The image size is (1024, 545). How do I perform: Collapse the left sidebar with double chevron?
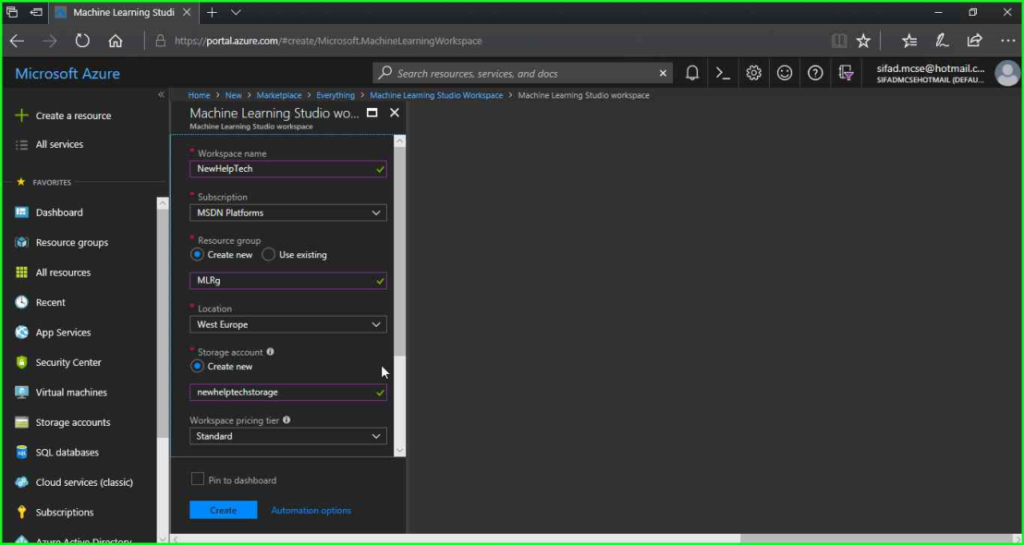(x=161, y=95)
